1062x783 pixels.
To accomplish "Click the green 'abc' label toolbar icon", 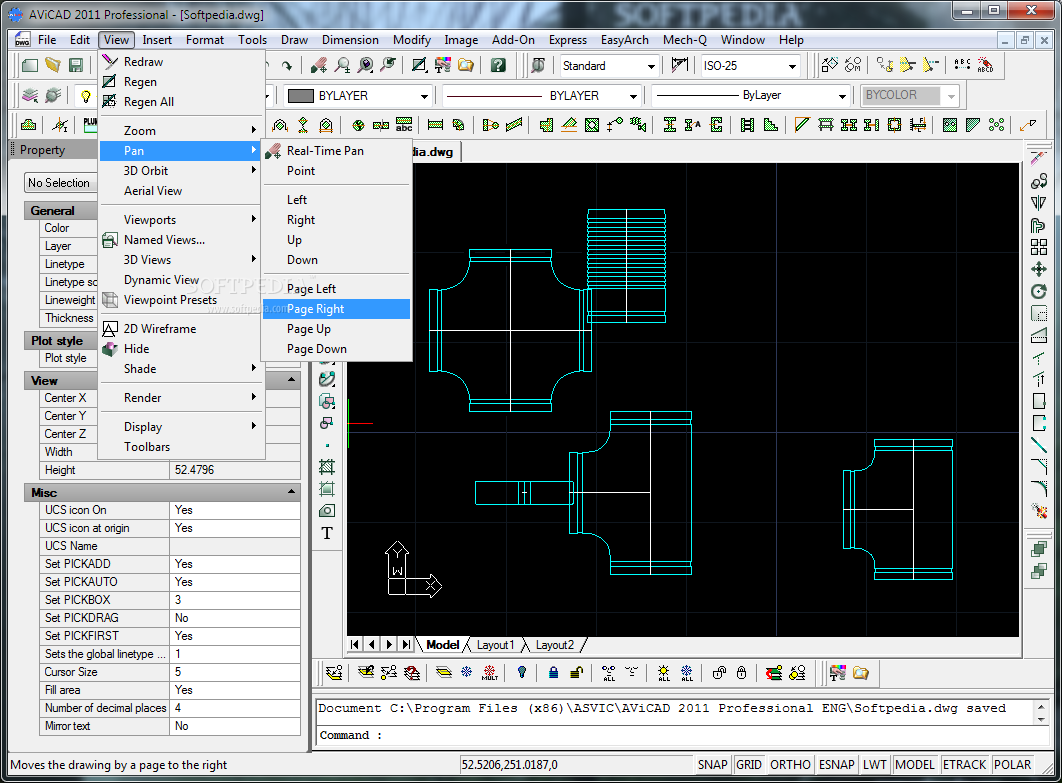I will point(404,125).
